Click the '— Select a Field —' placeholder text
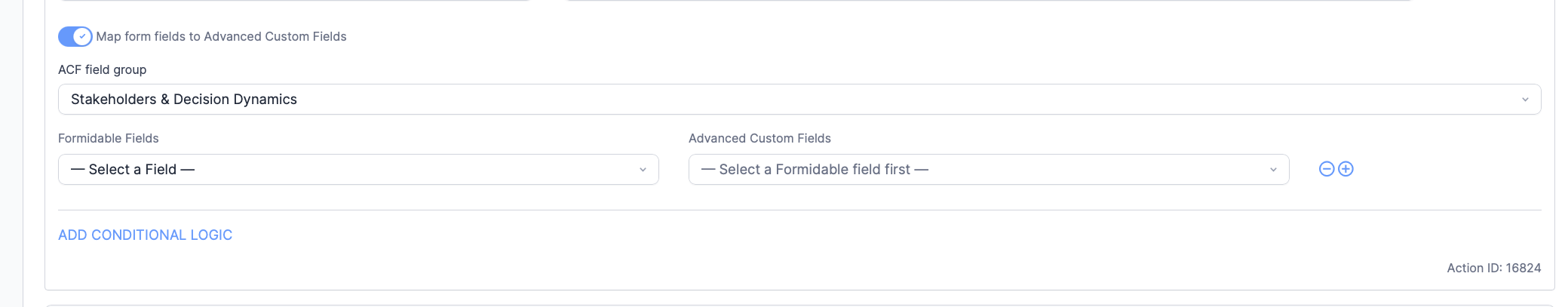Image resolution: width=1568 pixels, height=307 pixels. 133,170
